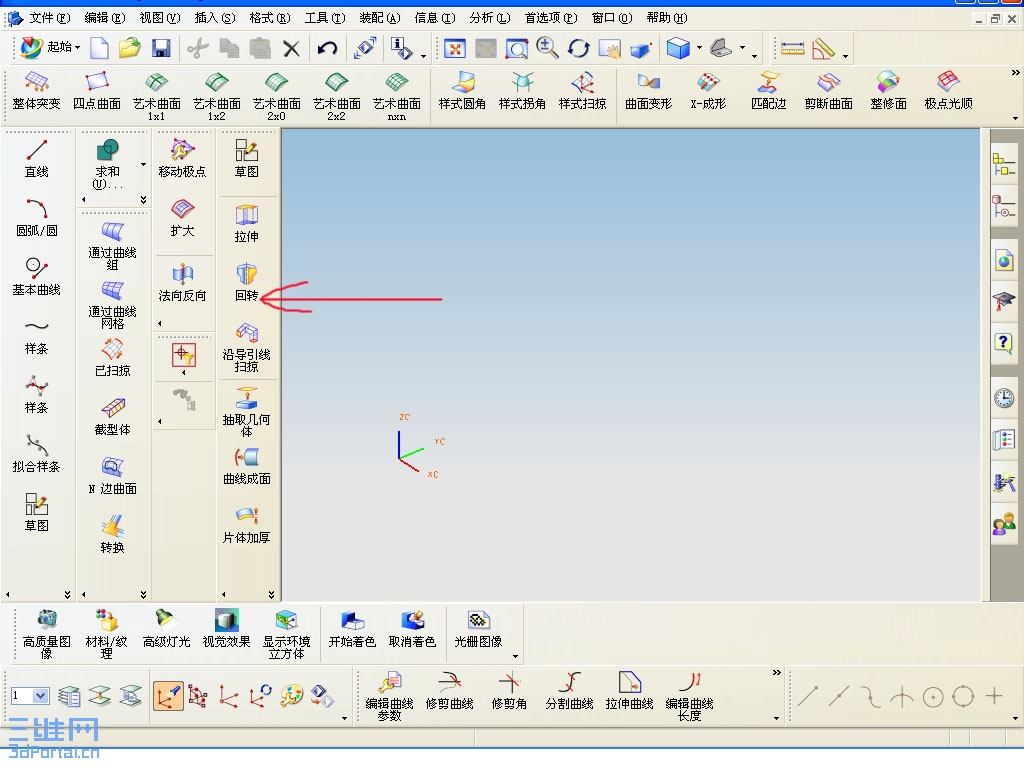Click the 整体突变 tool
The height and width of the screenshot is (768, 1024).
pyautogui.click(x=37, y=91)
